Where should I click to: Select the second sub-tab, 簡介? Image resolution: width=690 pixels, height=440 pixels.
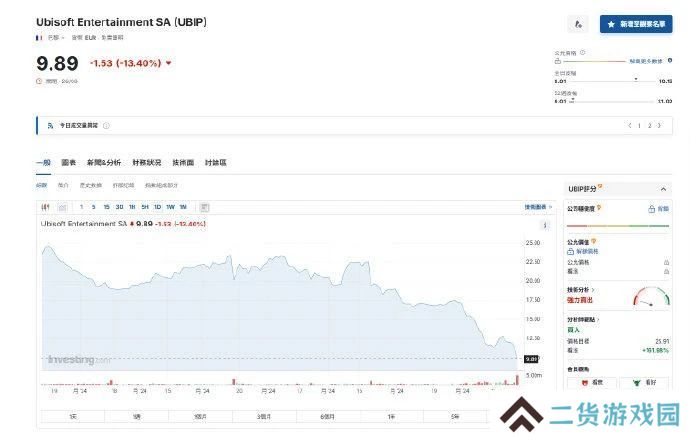point(63,186)
